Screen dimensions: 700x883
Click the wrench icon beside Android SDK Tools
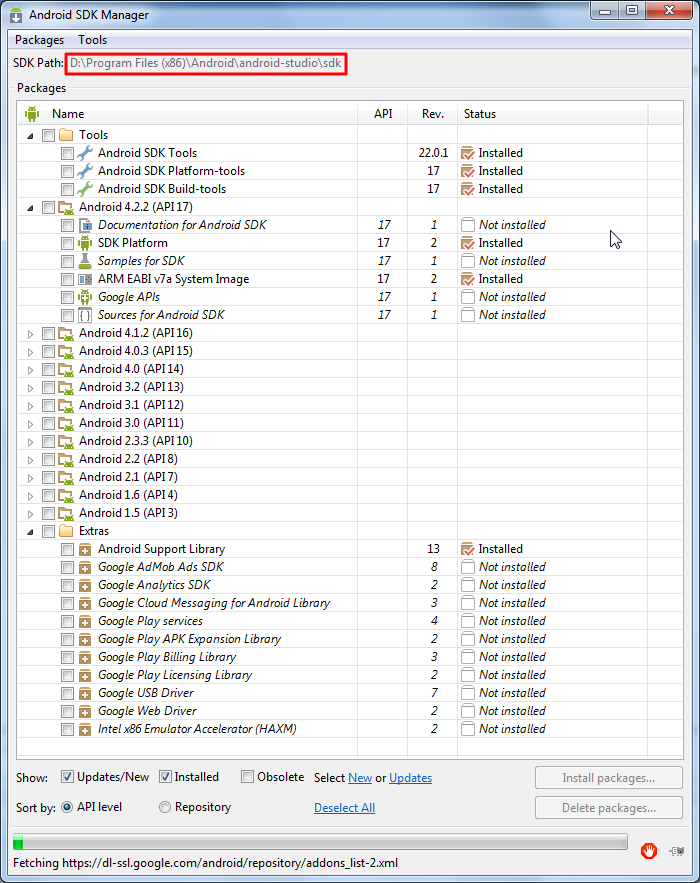[x=85, y=153]
